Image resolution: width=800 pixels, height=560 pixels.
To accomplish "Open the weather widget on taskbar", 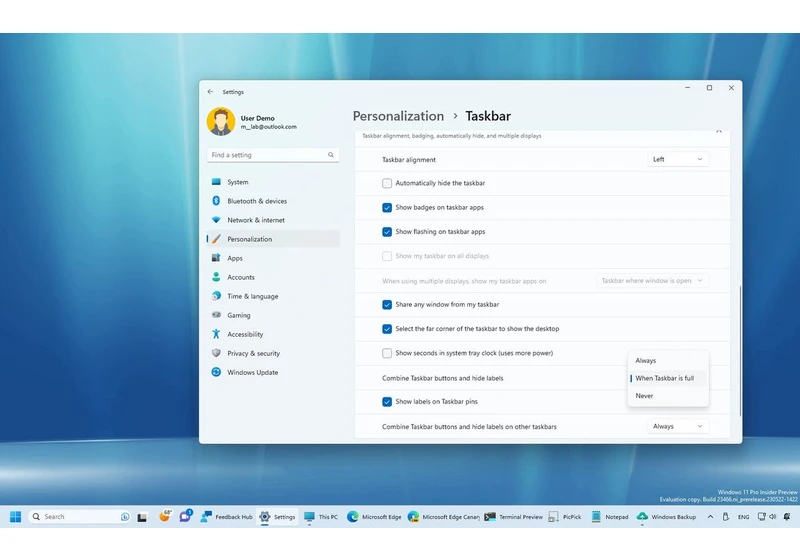I will [x=165, y=516].
